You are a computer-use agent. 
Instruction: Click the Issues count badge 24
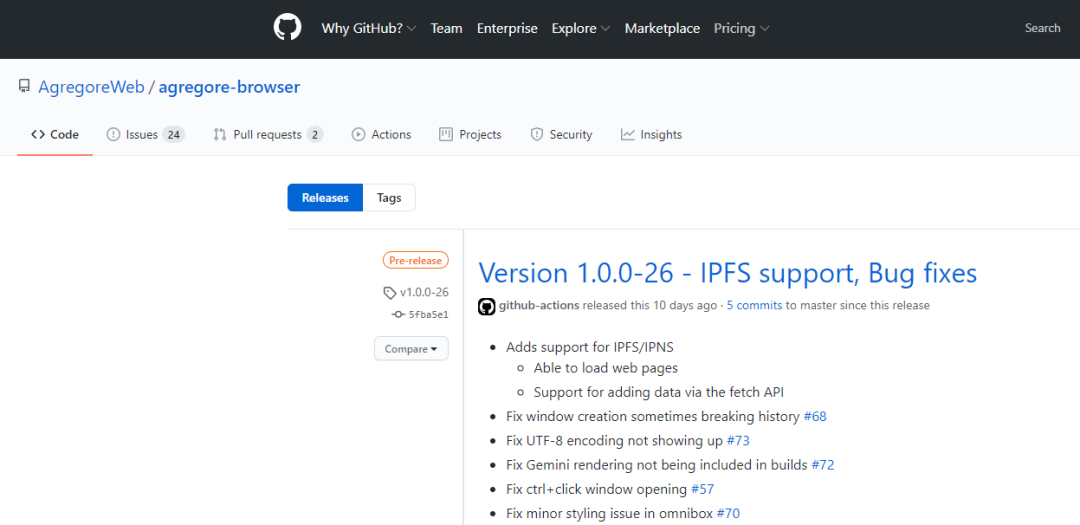pos(174,135)
